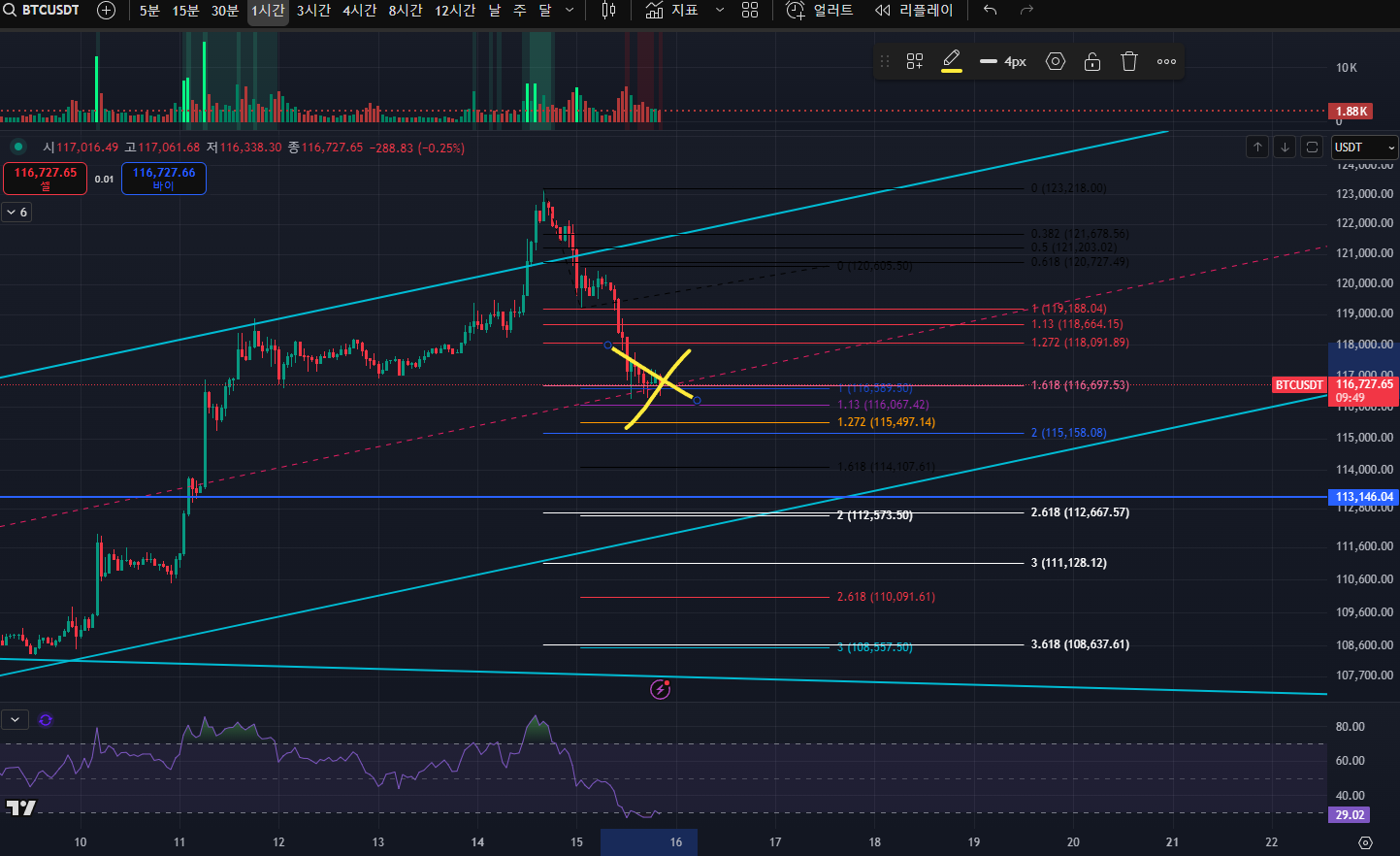Image resolution: width=1400 pixels, height=856 pixels.
Task: Maximize the chart pane
Action: tap(1312, 147)
